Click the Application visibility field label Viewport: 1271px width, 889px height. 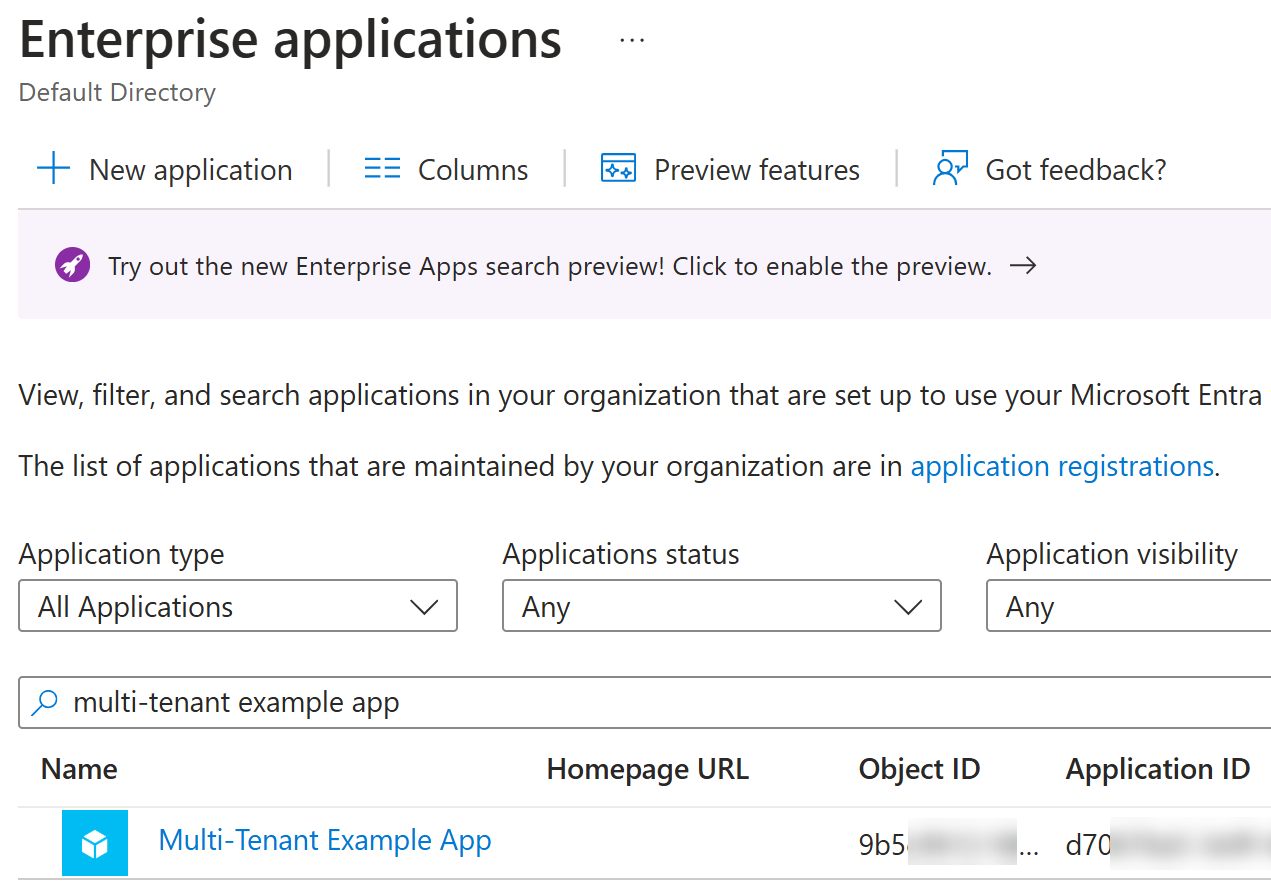[x=1112, y=554]
